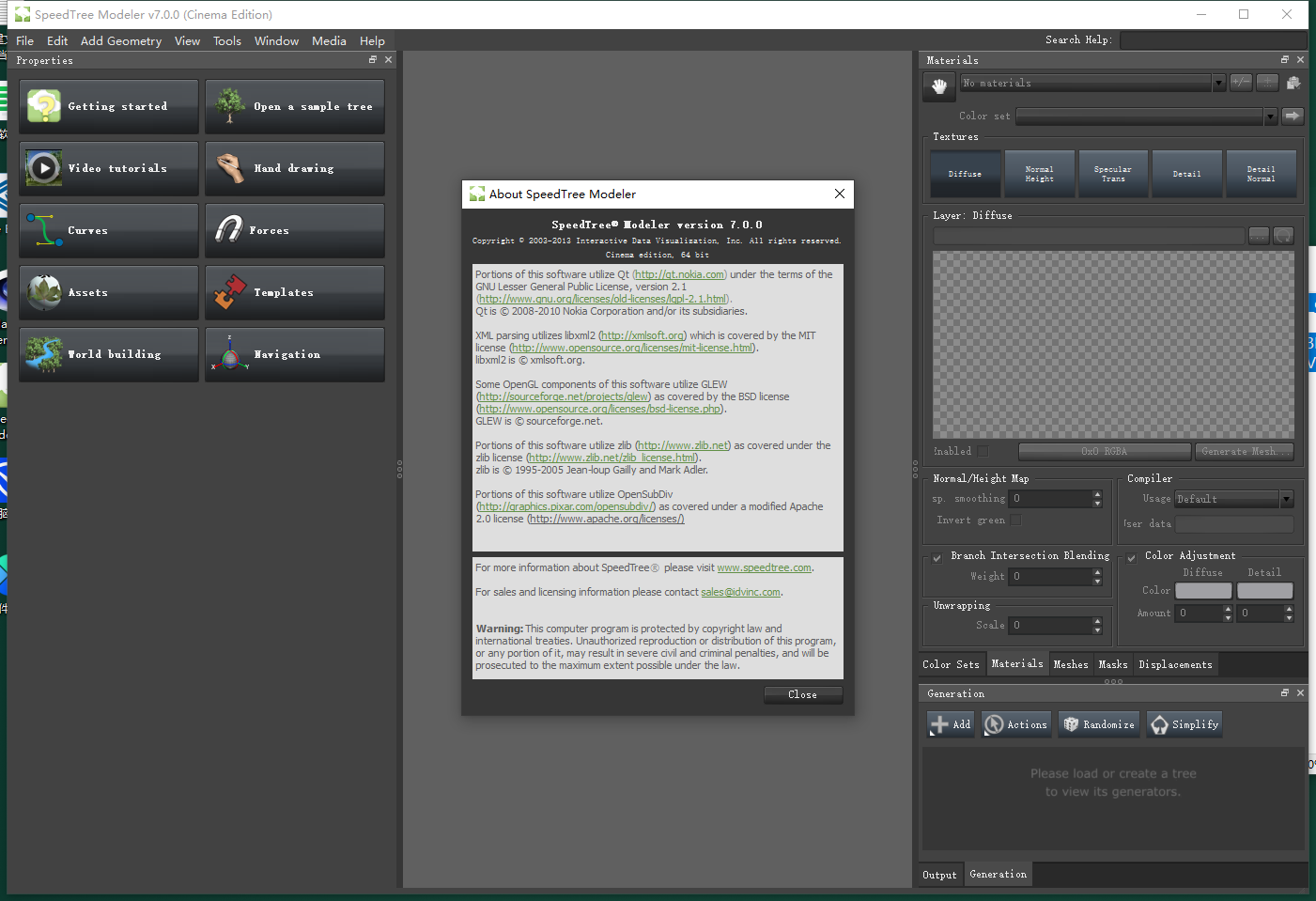
Task: Switch to the Displacements tab
Action: (1175, 664)
